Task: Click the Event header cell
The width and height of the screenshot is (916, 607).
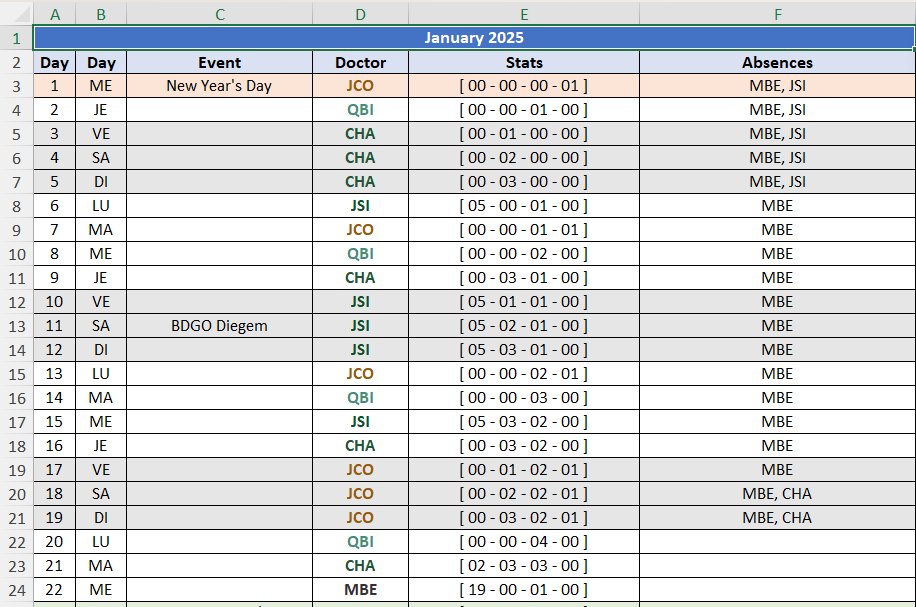Action: (x=220, y=63)
